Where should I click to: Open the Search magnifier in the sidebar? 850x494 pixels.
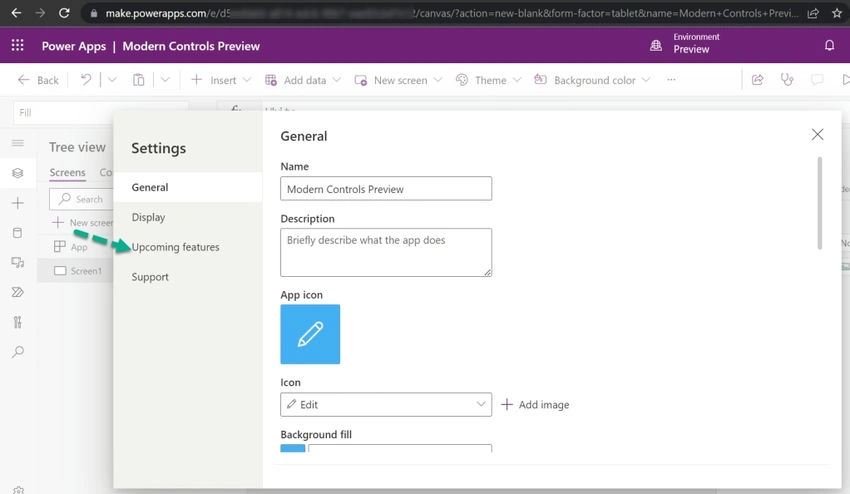point(18,352)
